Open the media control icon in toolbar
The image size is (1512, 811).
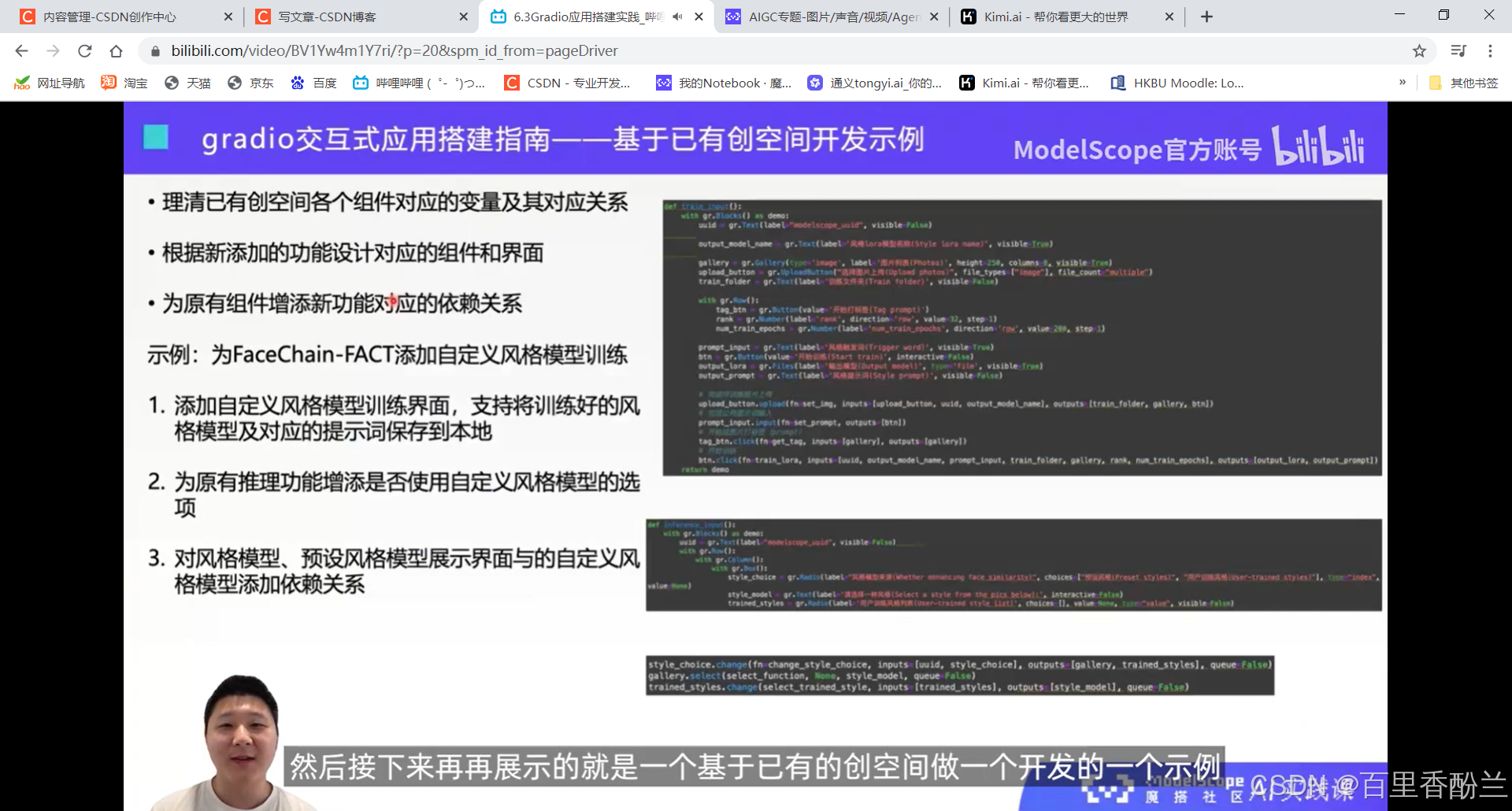point(1458,51)
